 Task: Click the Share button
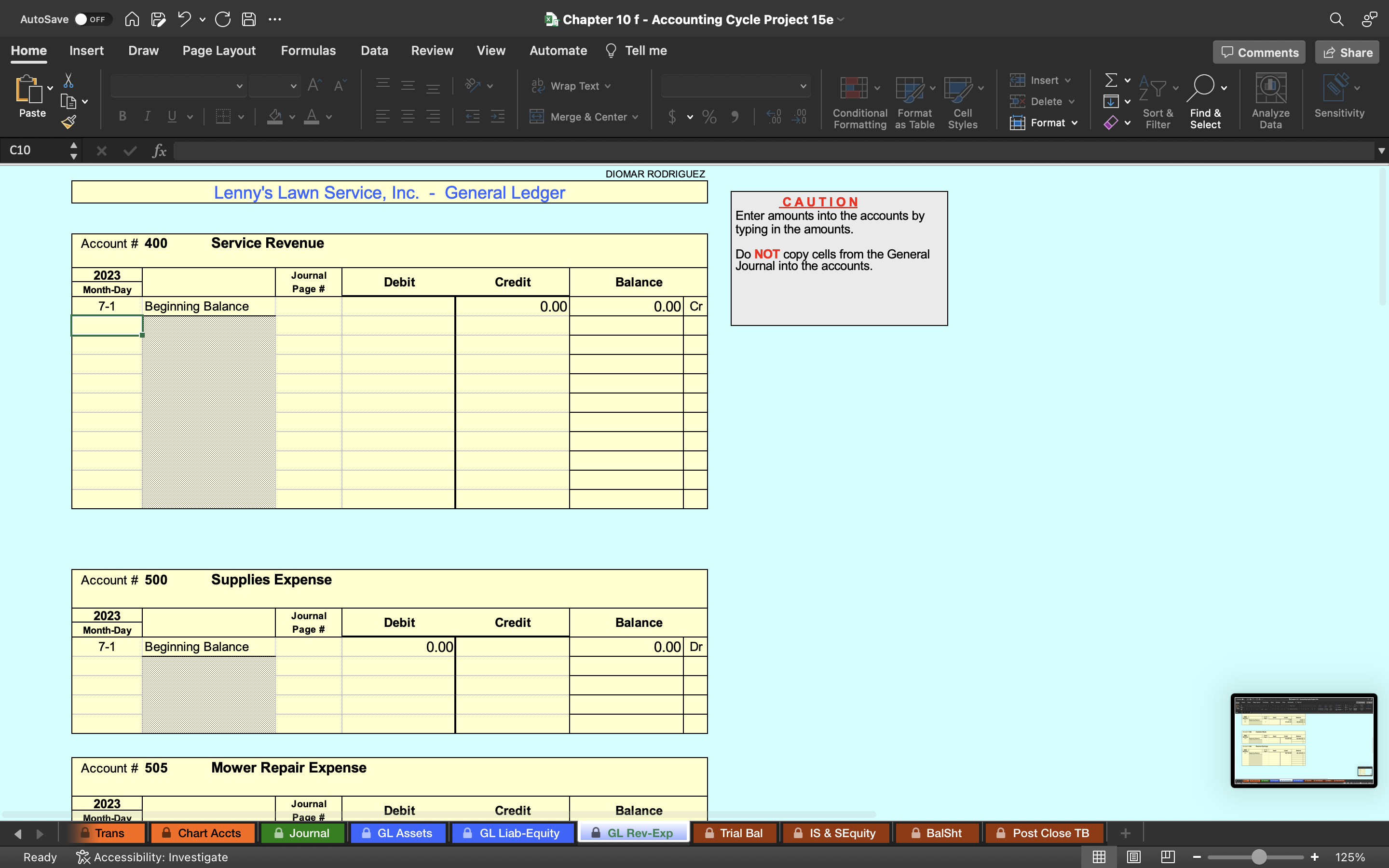(1347, 52)
